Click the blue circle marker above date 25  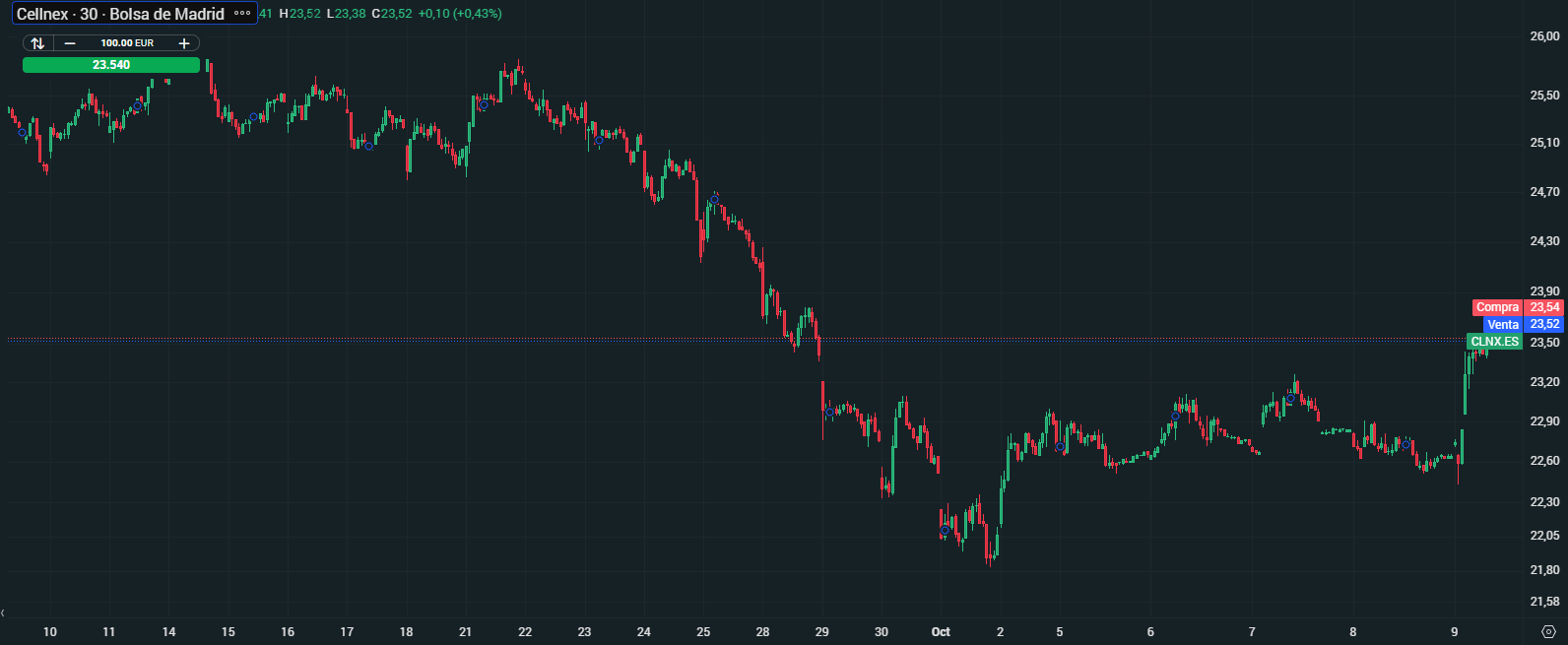click(714, 200)
